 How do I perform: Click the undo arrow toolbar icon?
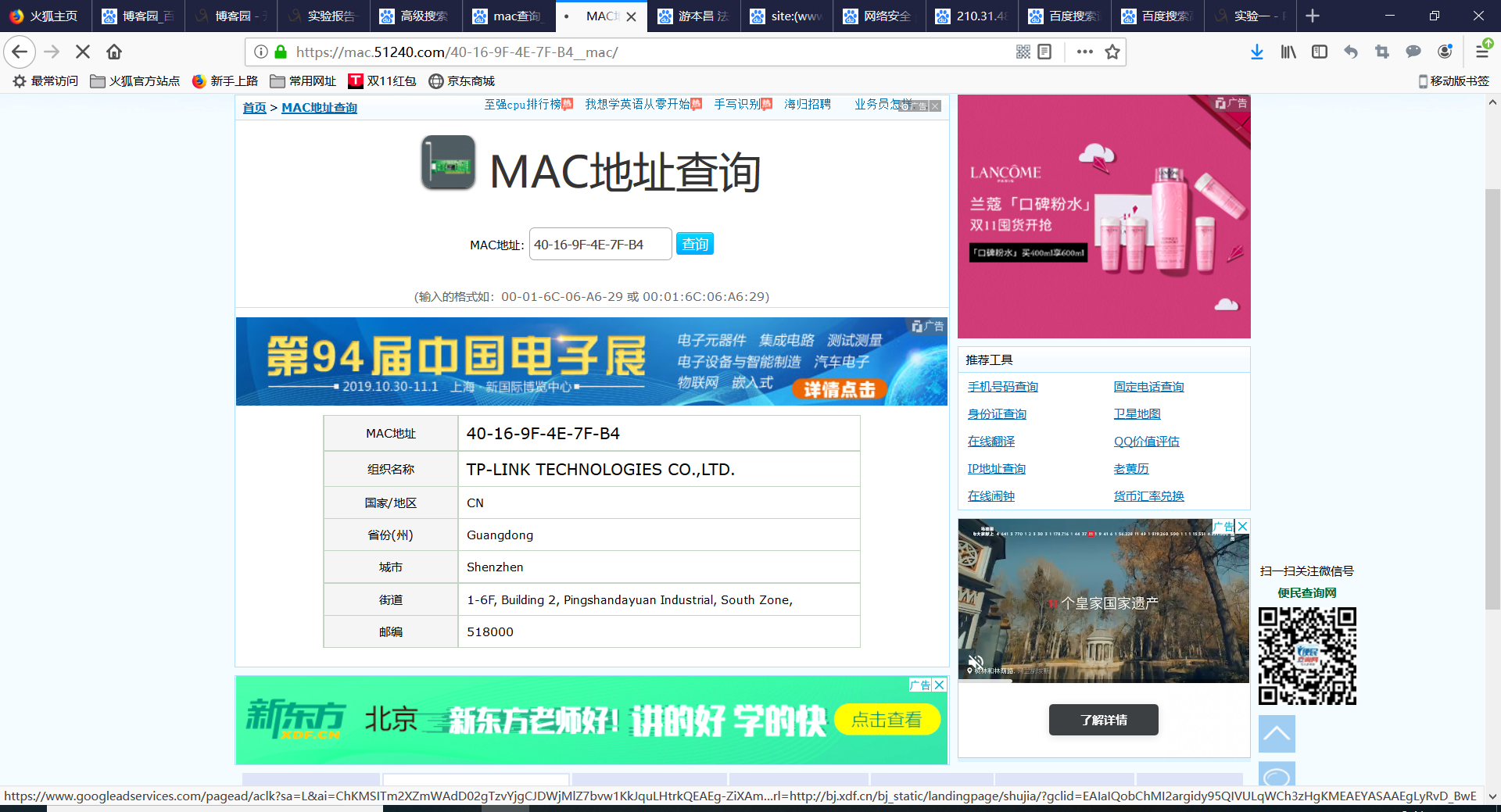(x=1351, y=52)
